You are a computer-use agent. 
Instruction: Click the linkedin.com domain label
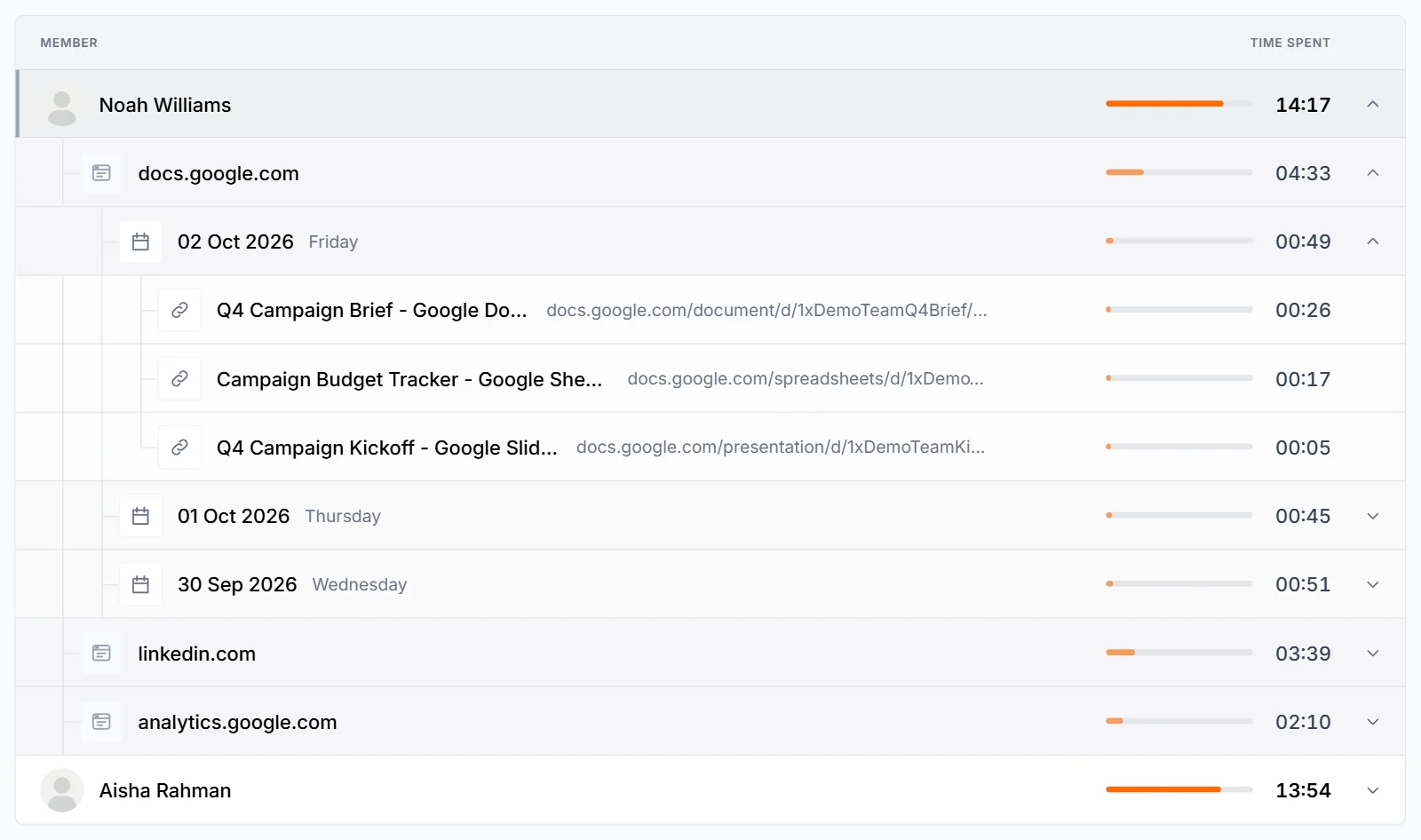click(x=197, y=654)
